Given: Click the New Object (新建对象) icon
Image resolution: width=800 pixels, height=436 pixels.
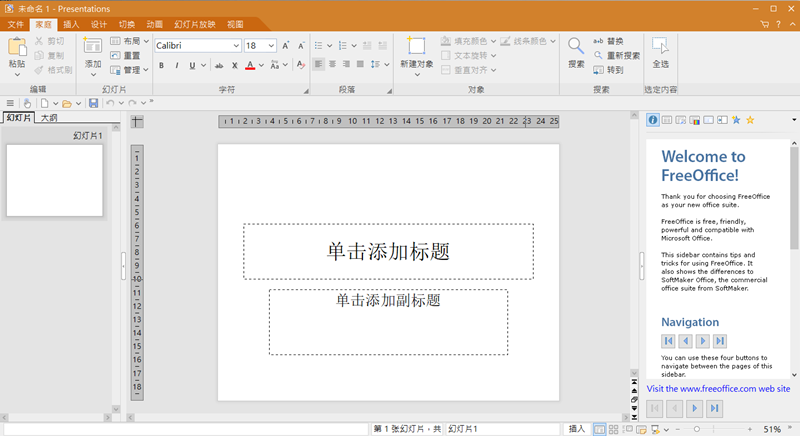Looking at the screenshot, I should tap(417, 46).
